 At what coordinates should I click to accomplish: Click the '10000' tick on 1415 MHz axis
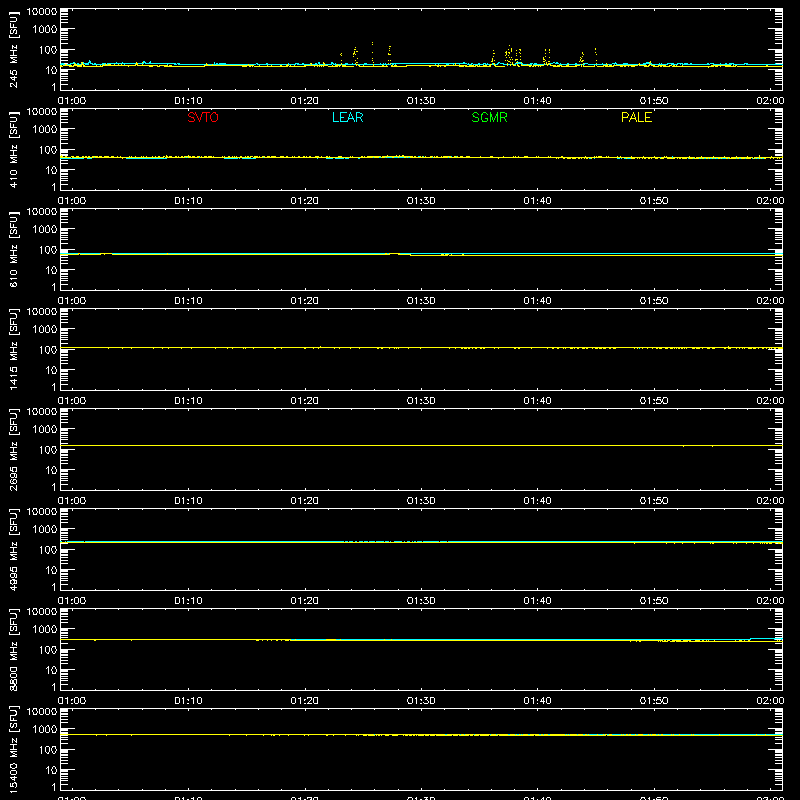click(x=42, y=312)
